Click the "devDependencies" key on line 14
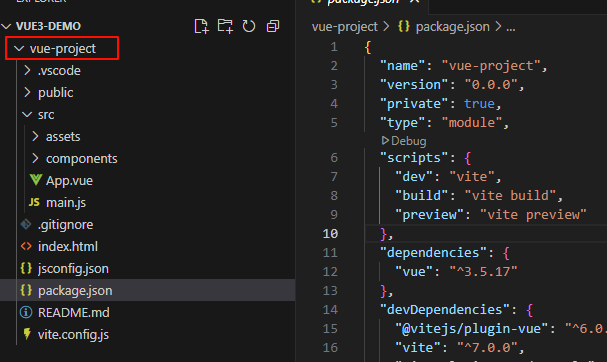607x362 pixels. point(445,310)
